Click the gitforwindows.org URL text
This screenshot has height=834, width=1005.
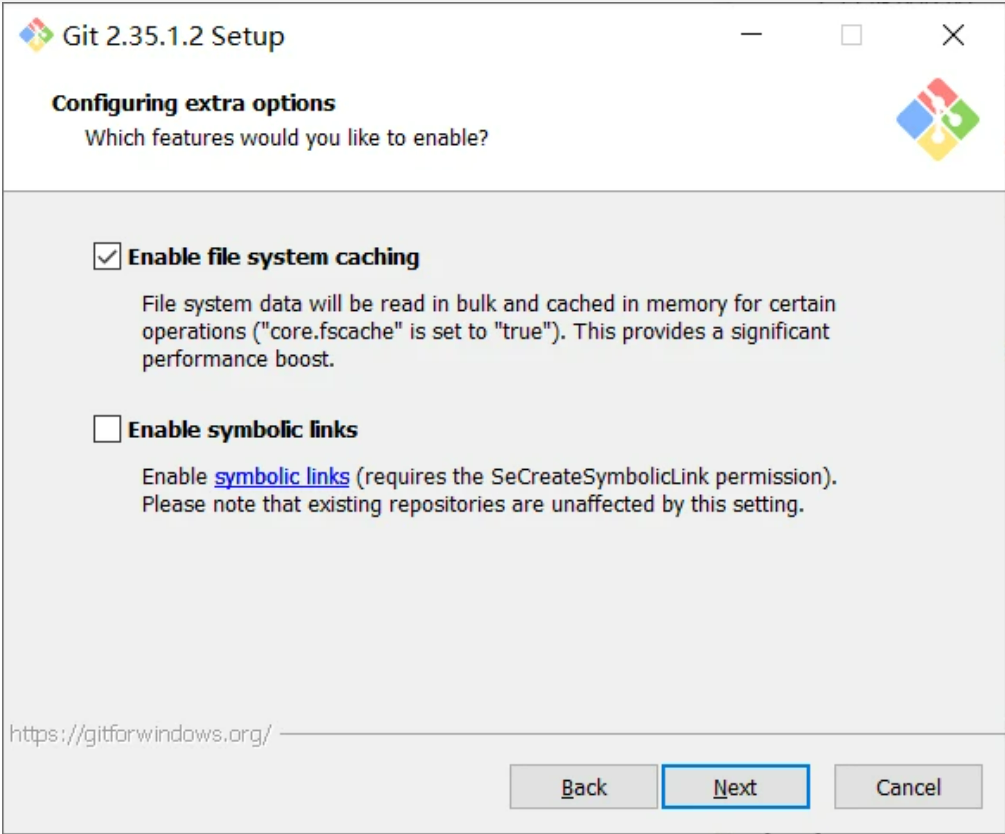[140, 734]
